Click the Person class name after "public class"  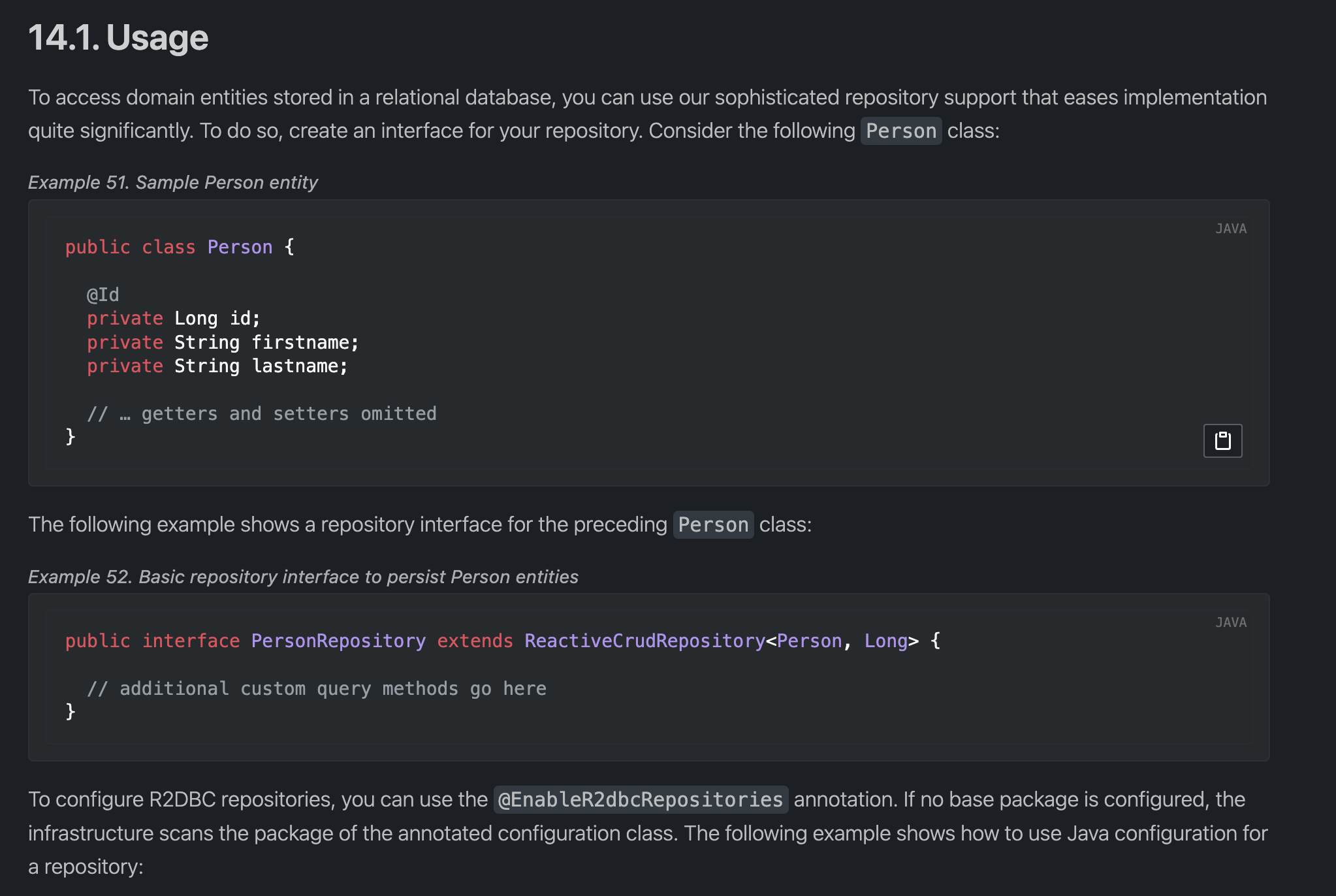pos(240,247)
